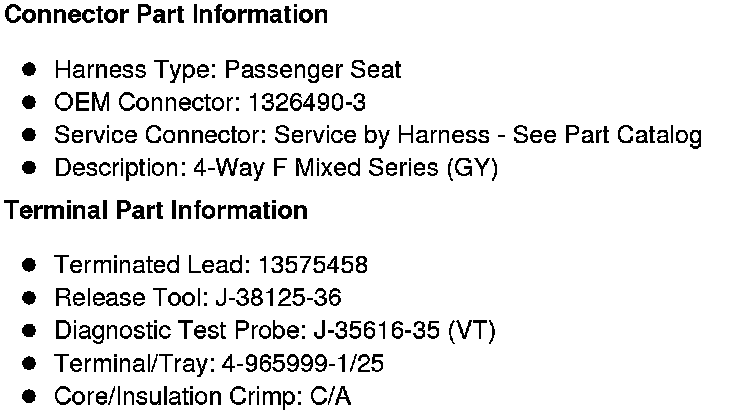Click the Service Connector: Service by Harness line
This screenshot has height=416, width=736.
378,135
